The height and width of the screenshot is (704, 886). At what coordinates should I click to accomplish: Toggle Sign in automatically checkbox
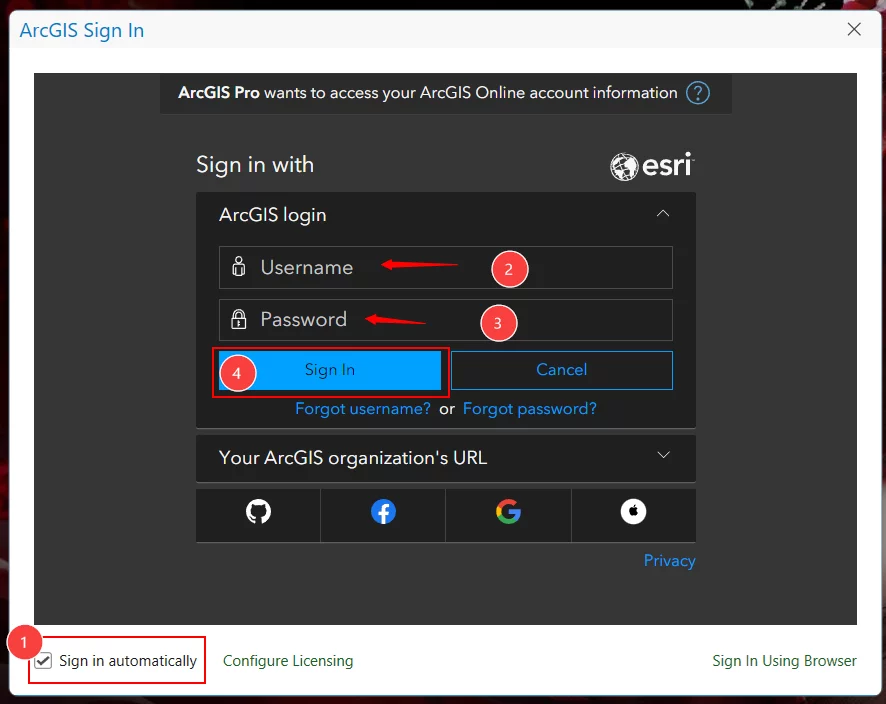tap(44, 660)
